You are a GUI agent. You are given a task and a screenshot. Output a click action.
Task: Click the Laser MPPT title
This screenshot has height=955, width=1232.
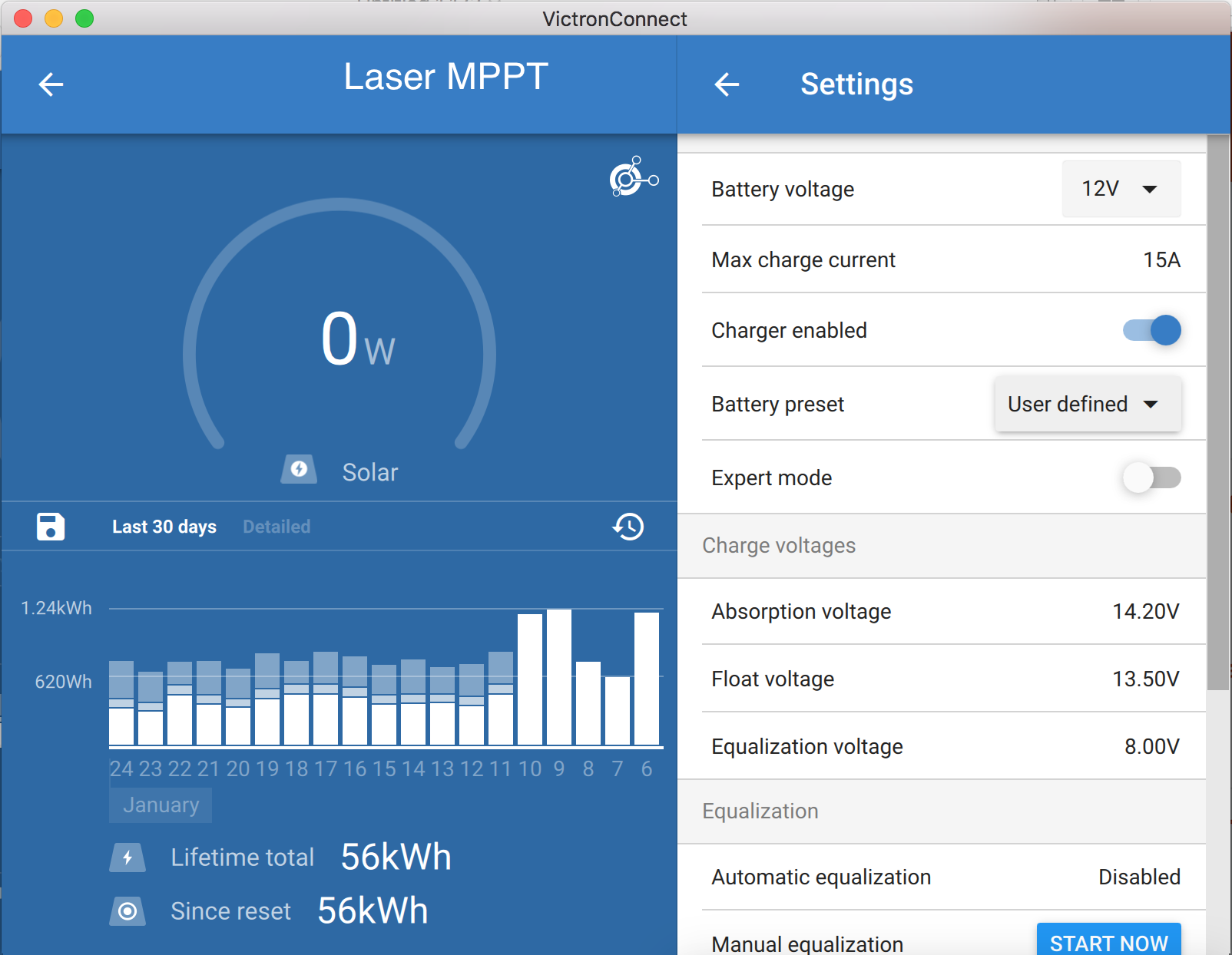tap(445, 77)
